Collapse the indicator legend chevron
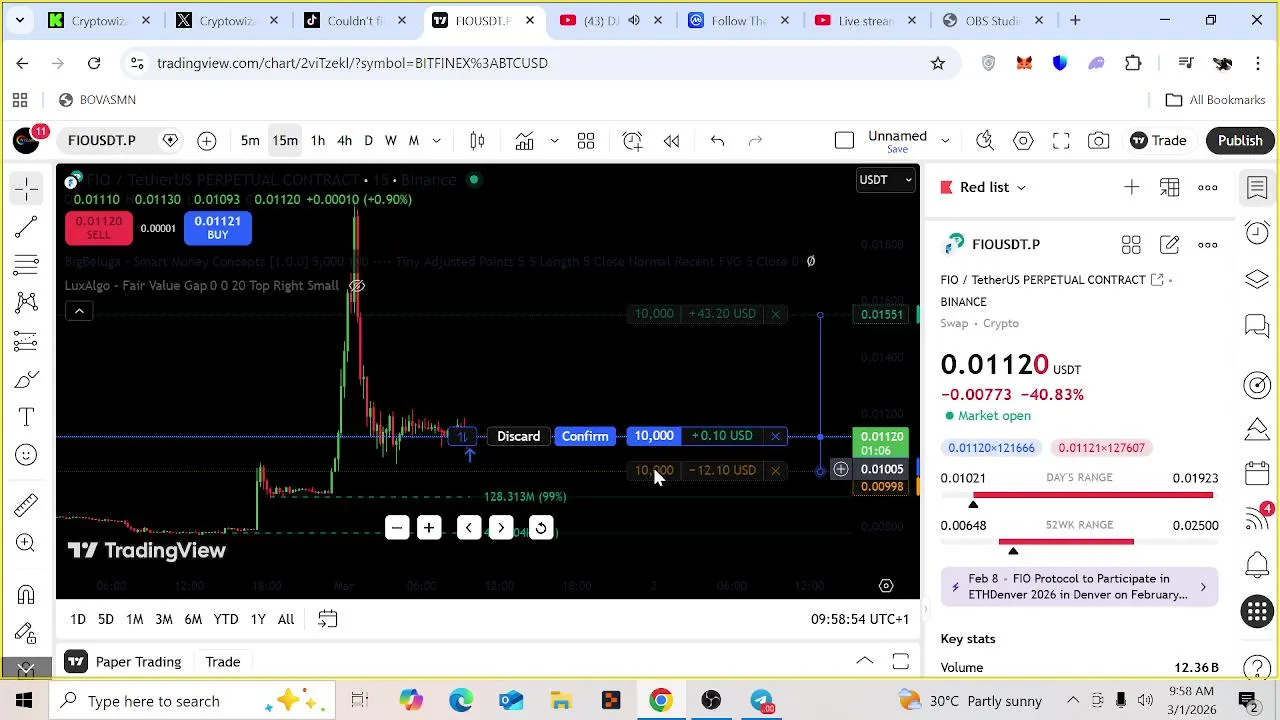Viewport: 1280px width, 720px height. click(79, 311)
